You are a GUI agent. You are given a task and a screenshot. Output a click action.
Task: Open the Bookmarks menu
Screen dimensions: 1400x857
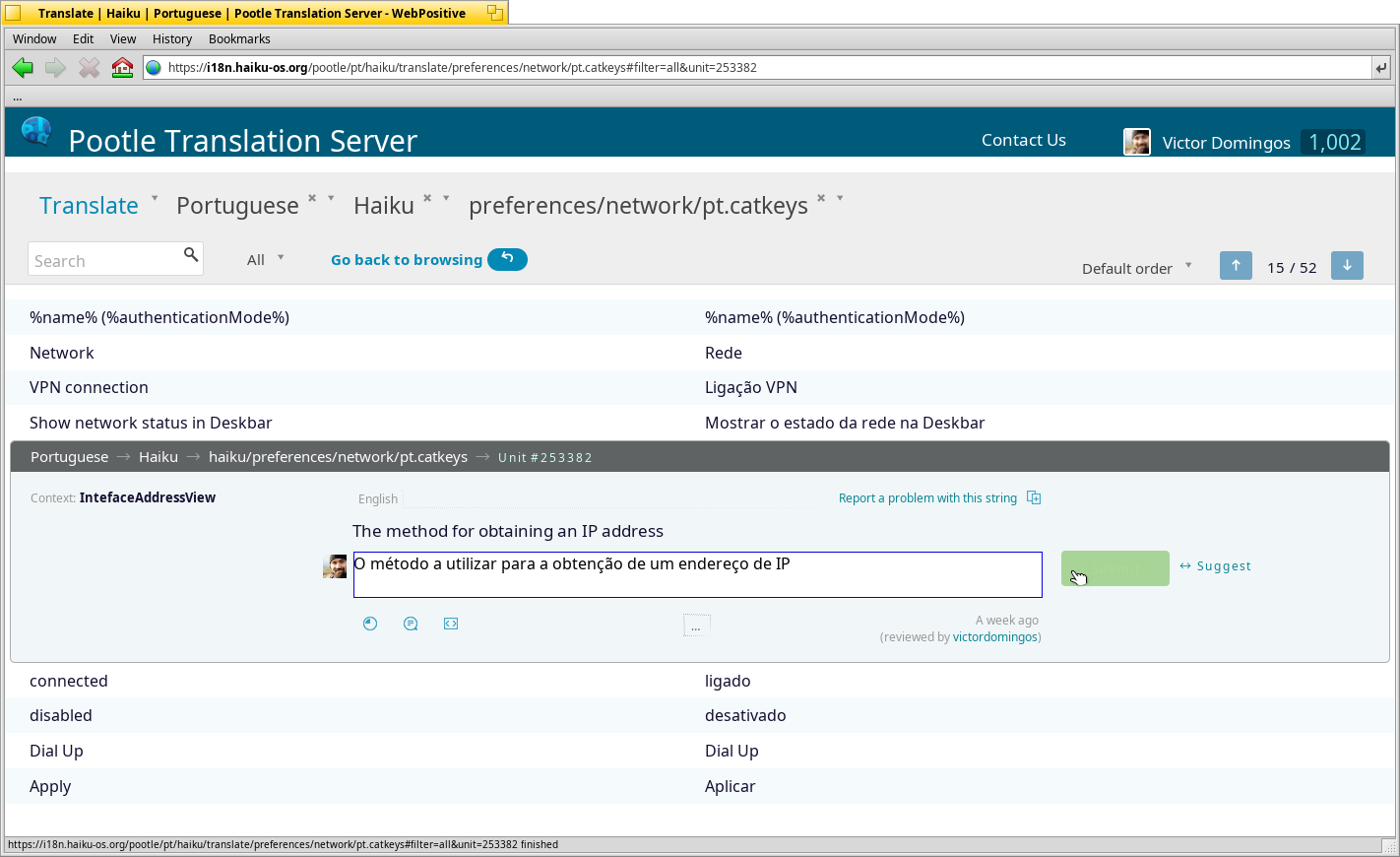(239, 39)
